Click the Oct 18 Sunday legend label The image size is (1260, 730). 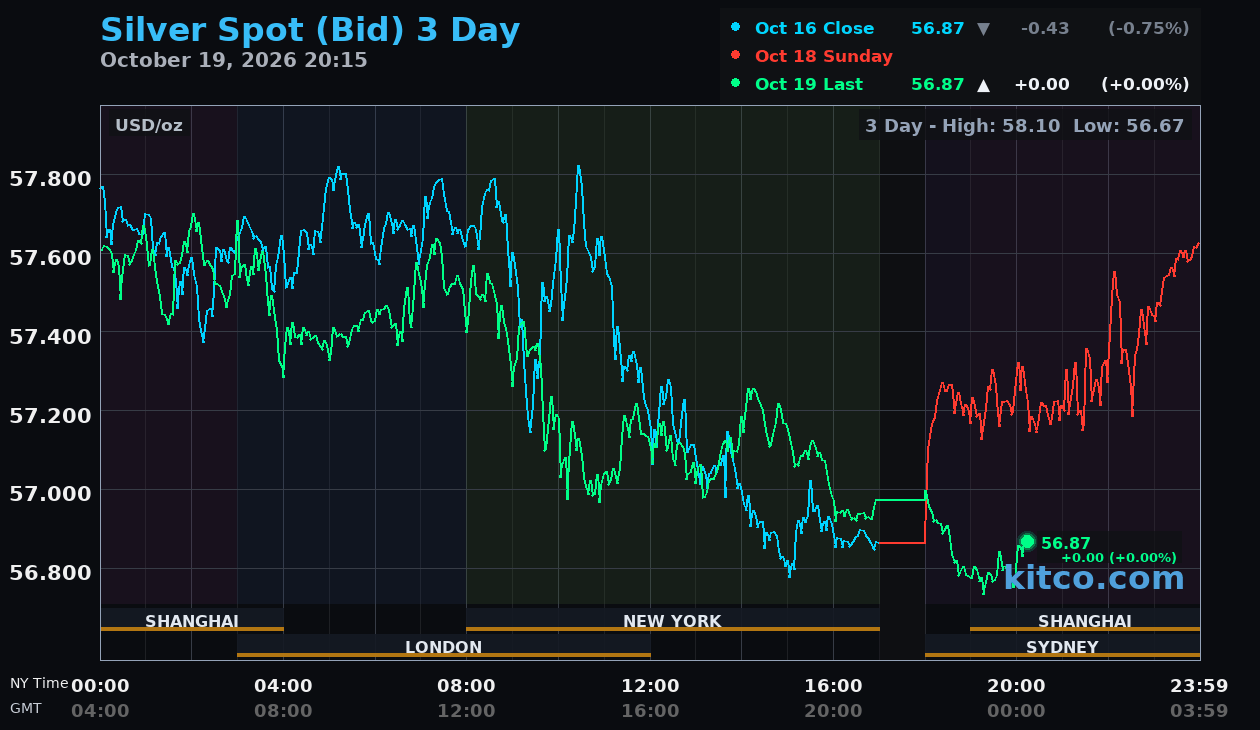[824, 56]
